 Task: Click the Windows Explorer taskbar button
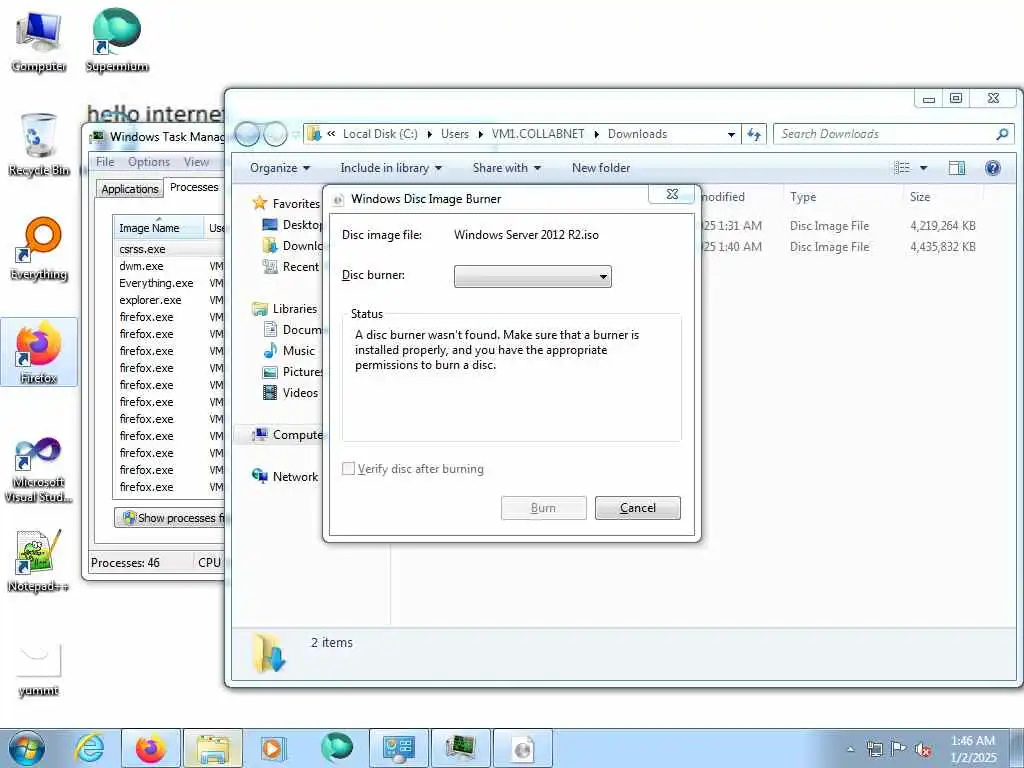click(213, 748)
